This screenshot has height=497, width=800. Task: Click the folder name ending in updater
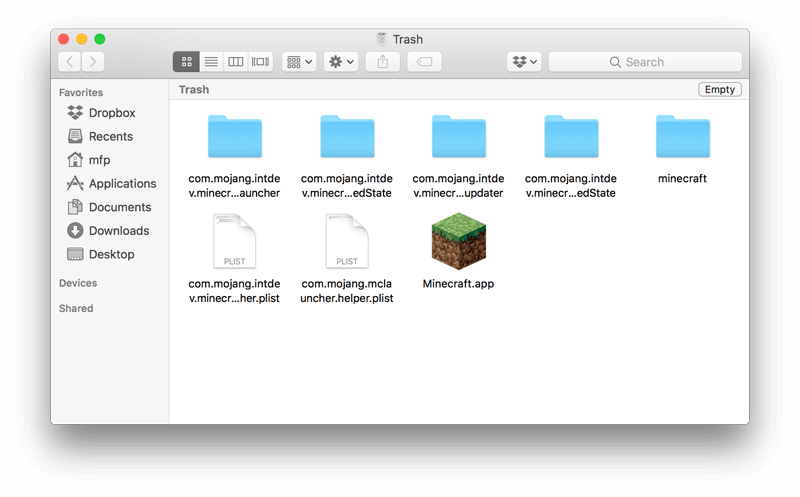(458, 186)
